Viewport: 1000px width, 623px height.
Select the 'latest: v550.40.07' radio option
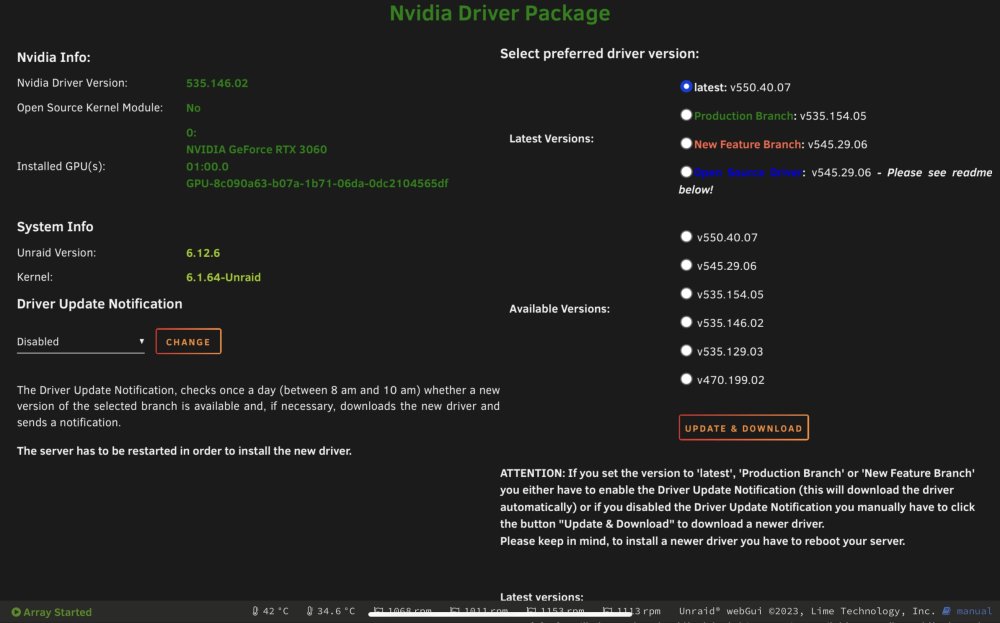pos(686,86)
